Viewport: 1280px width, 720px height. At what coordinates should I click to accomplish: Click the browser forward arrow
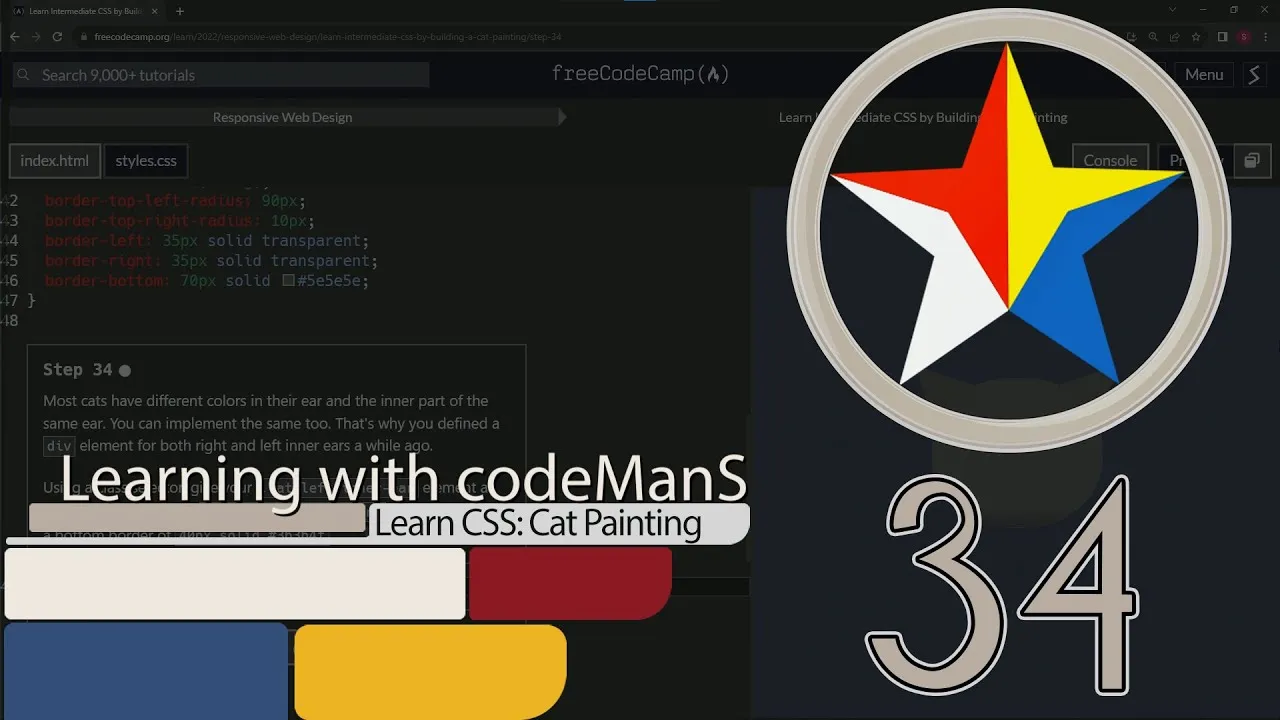pyautogui.click(x=36, y=37)
